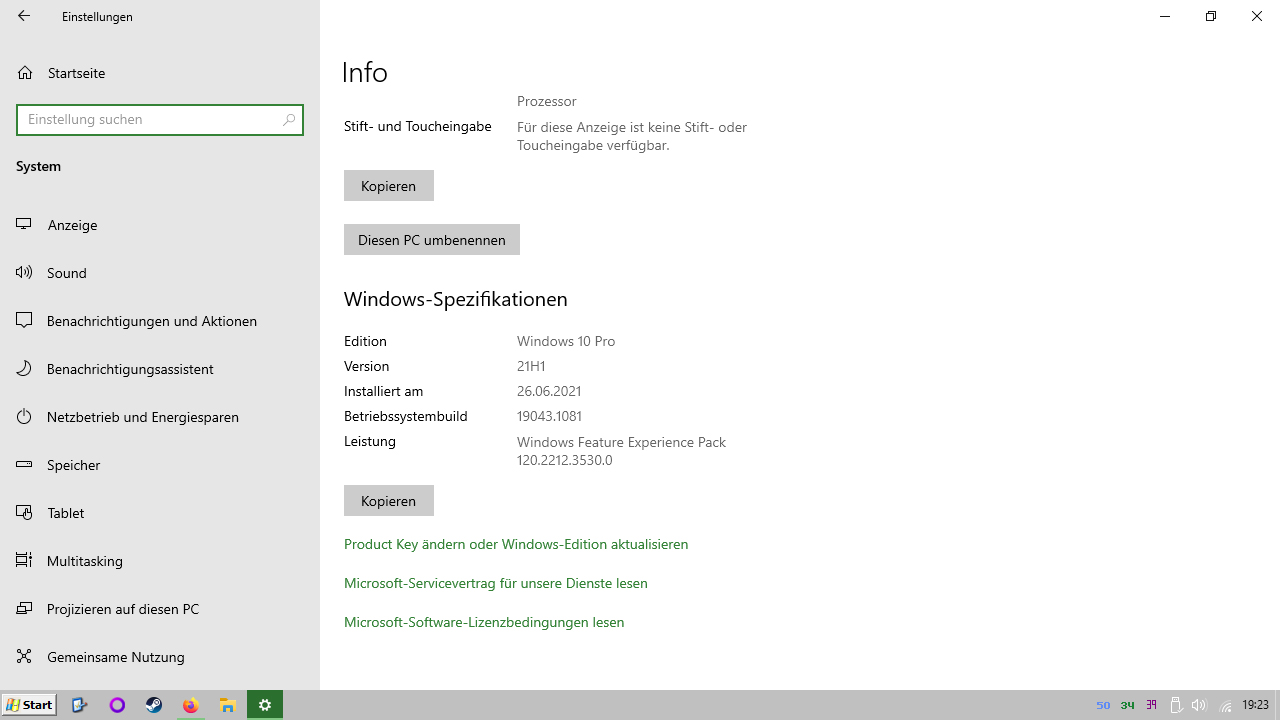Open the purple circle taskbar app
1280x720 pixels.
click(x=117, y=705)
